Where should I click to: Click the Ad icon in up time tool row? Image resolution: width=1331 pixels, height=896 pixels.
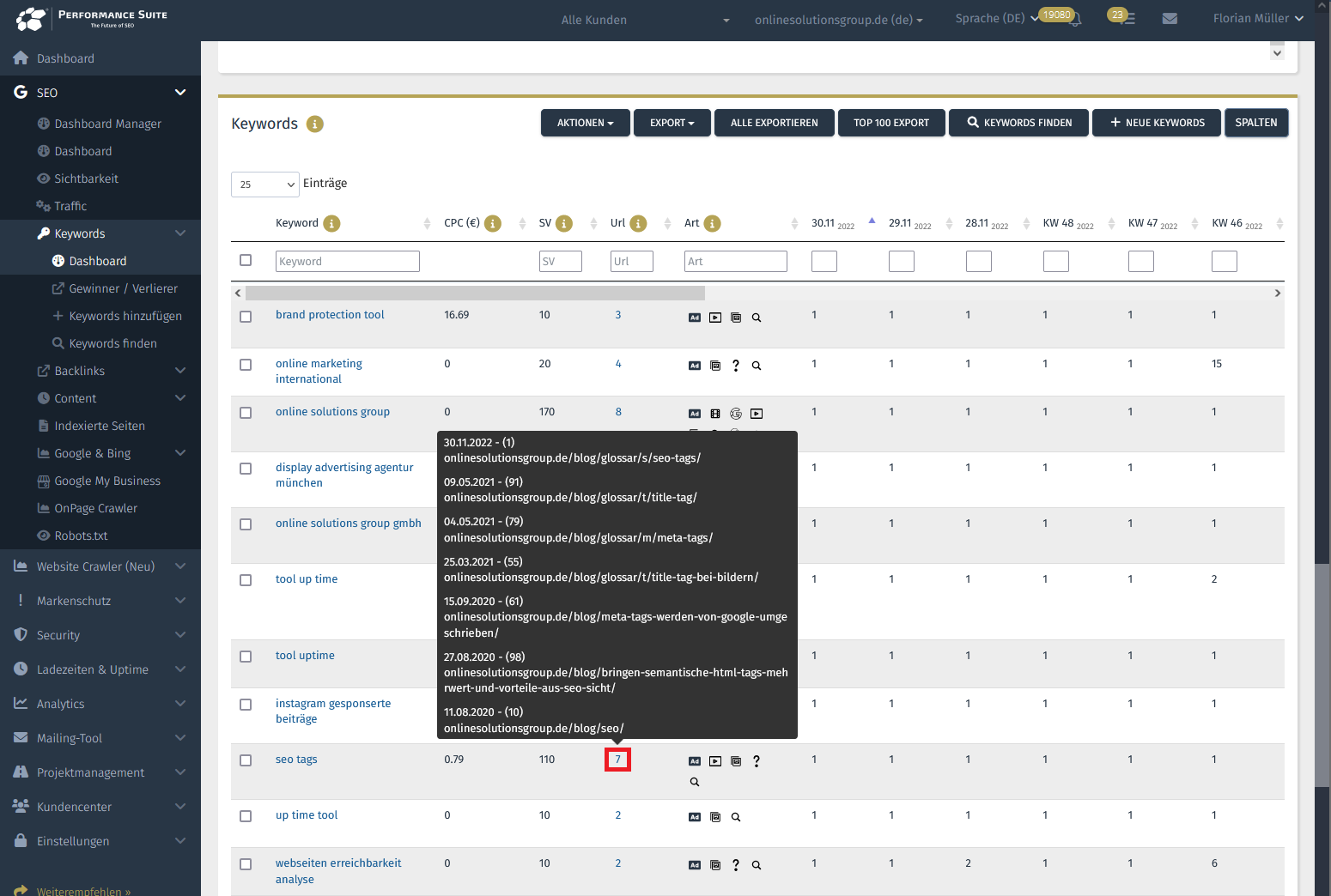click(x=695, y=817)
